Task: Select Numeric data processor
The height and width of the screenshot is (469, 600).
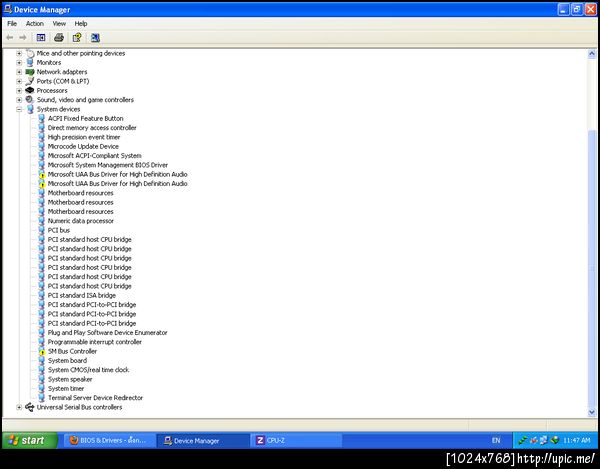Action: 80,221
